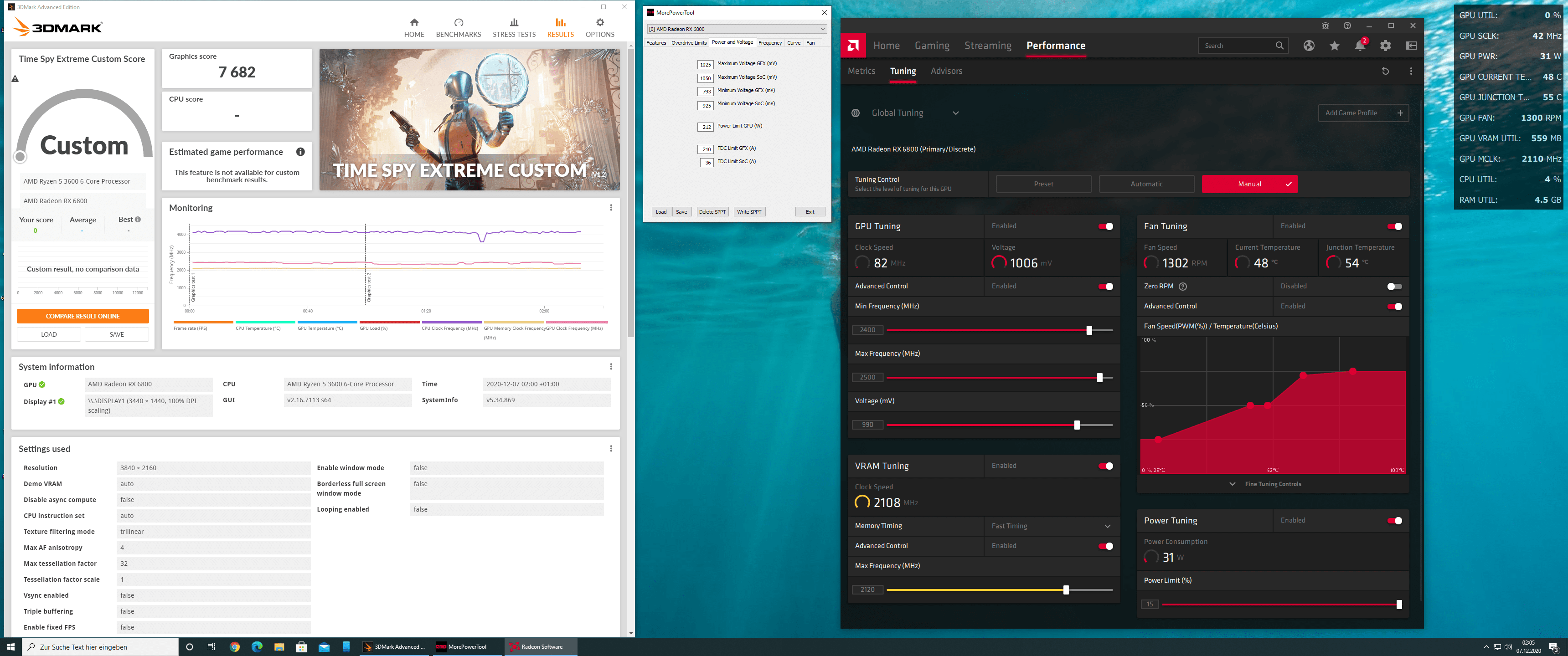Viewport: 1568px width, 656px height.
Task: Open Radeon help question mark icon
Action: [x=1347, y=26]
